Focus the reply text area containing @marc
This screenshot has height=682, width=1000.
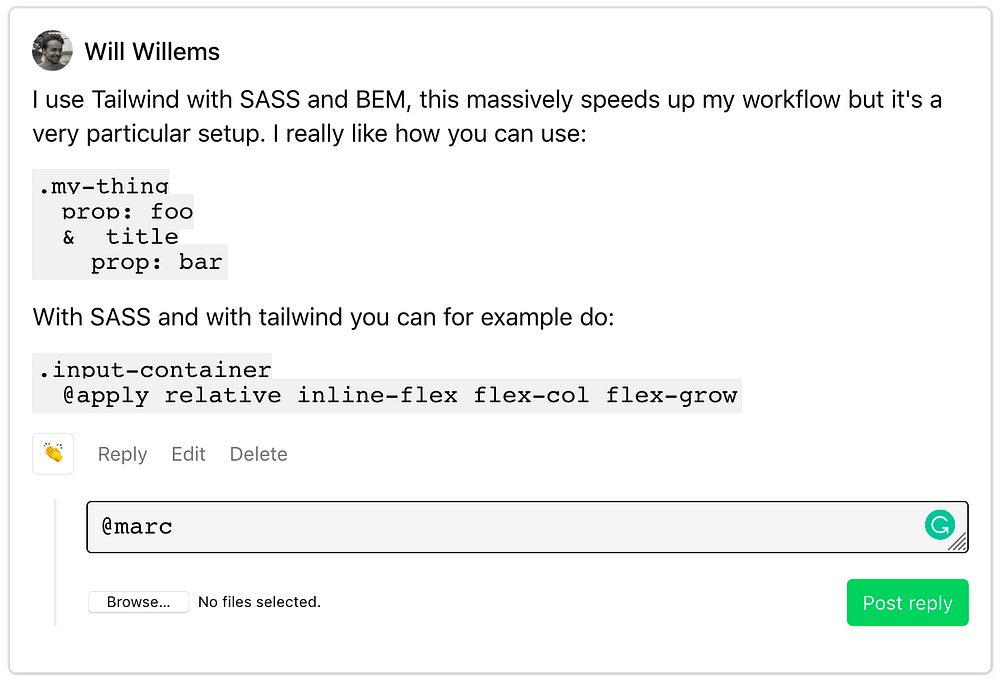[500, 527]
